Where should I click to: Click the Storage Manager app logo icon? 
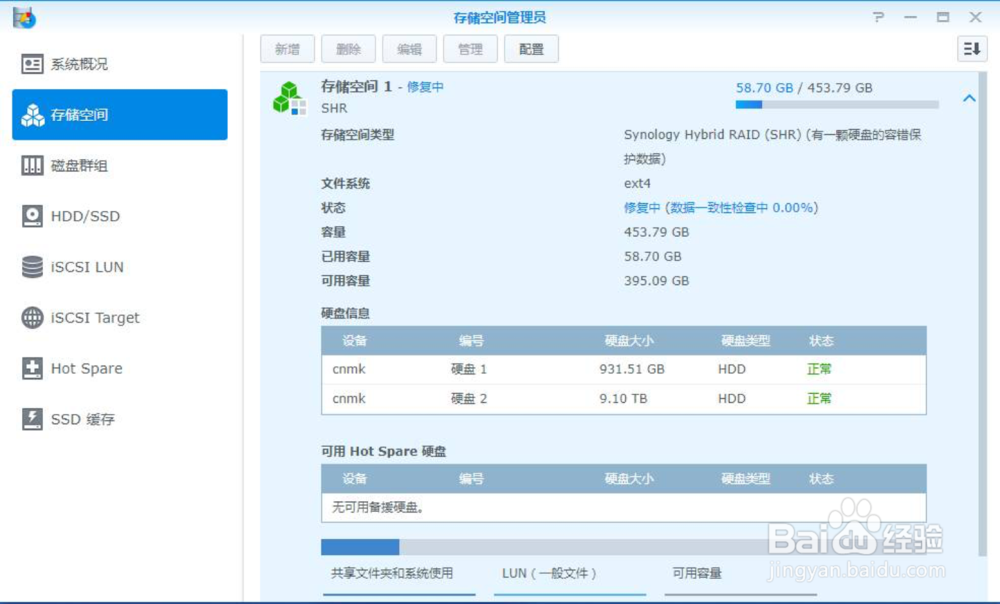(24, 17)
